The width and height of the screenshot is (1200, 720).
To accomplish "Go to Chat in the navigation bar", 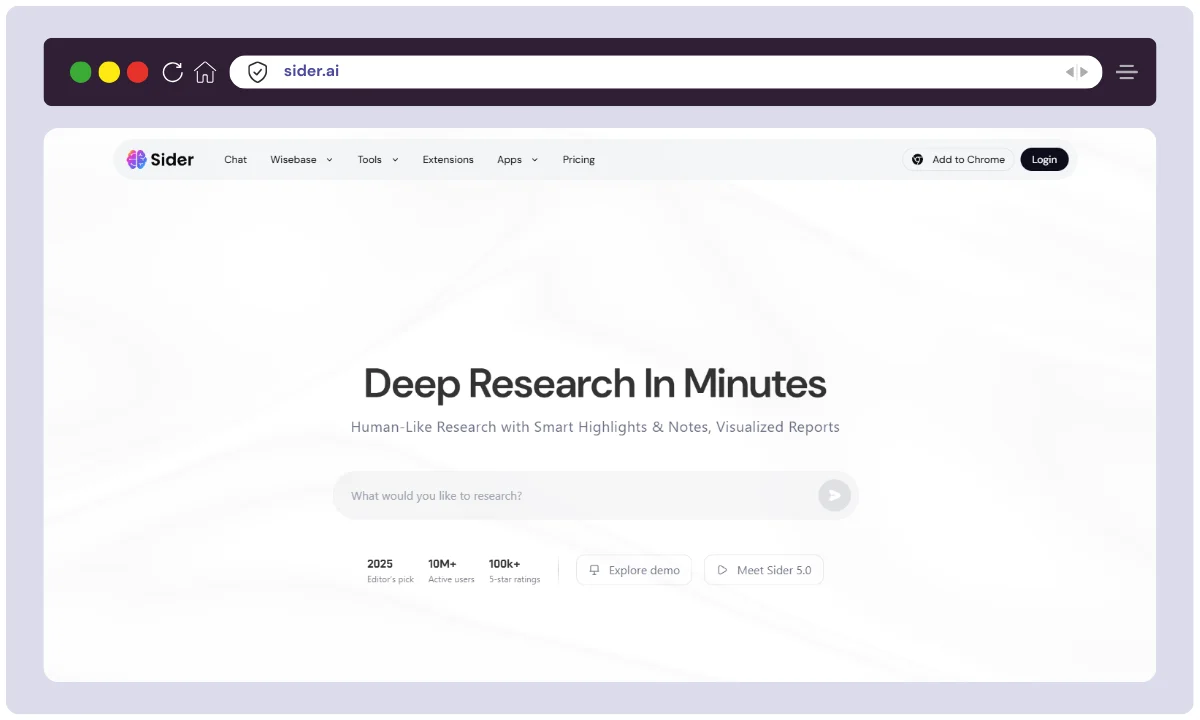I will click(x=235, y=160).
